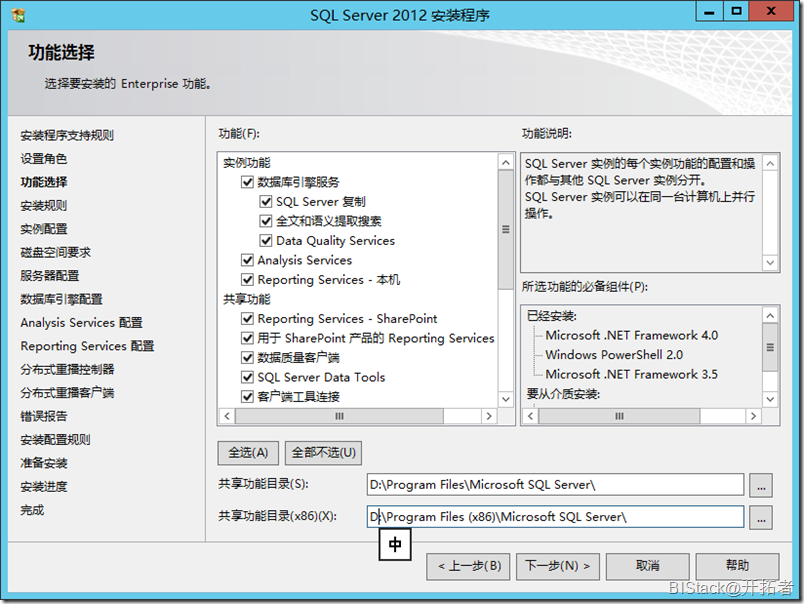Viewport: 804px width, 604px height.
Task: Toggle the 客户端工具连接 checkbox
Action: [247, 397]
